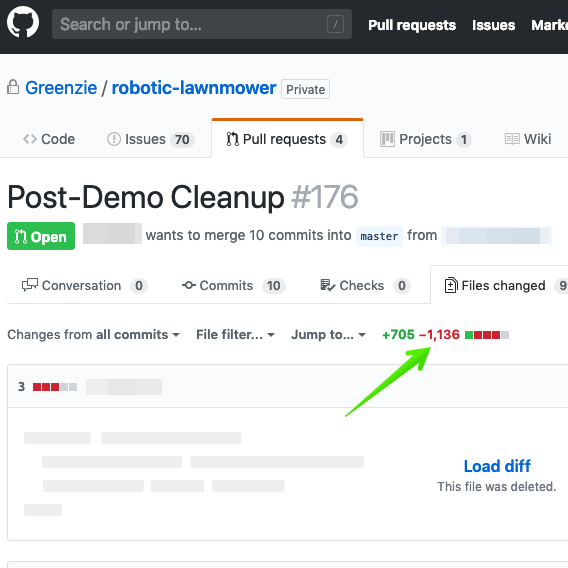Expand the File filter dropdown
This screenshot has width=568, height=568.
point(235,335)
